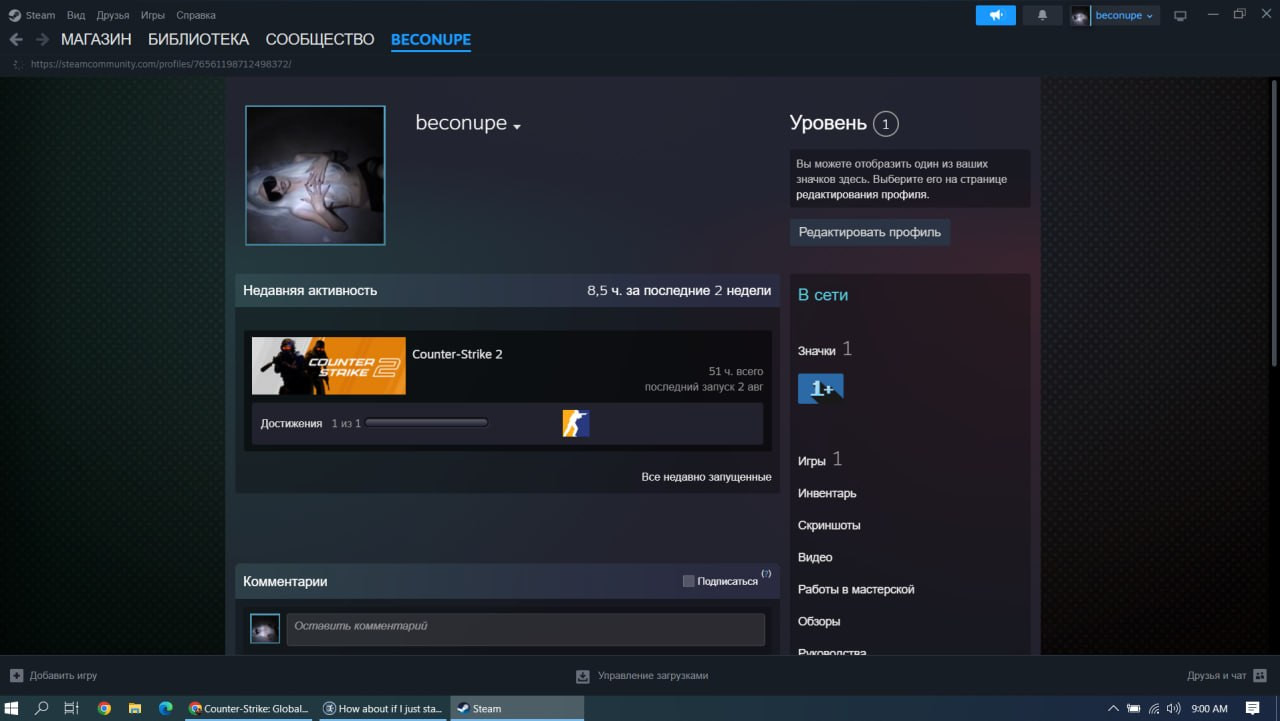Open the Все недавно запущенные link

(706, 477)
